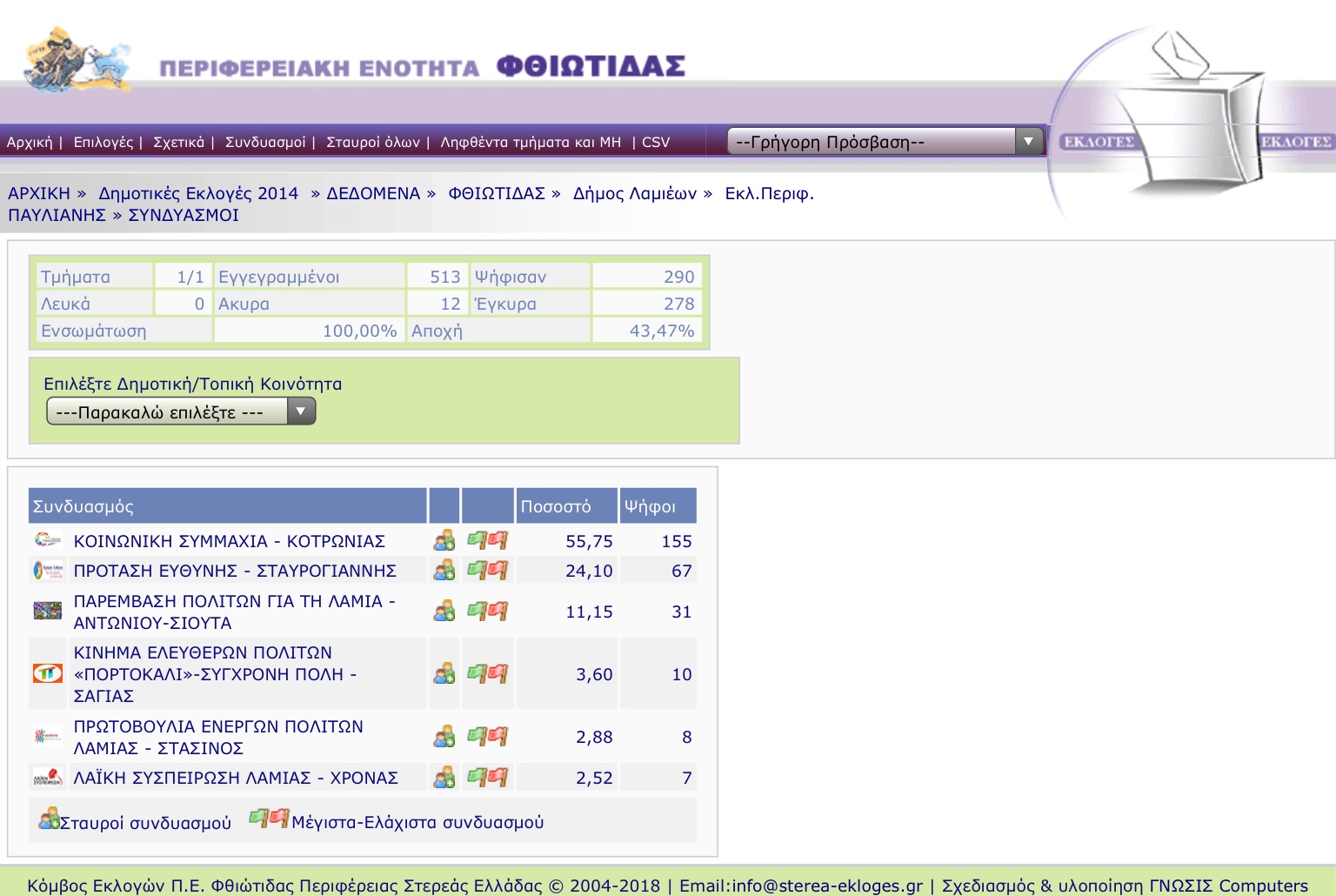Open candidate crosses for ΚΟΙΝΩΝΙΚΗ ΣΥΜΜΑΧΙΑ - ΚΟΤΡΩΝΙΑΣ
1336x896 pixels.
coord(444,540)
